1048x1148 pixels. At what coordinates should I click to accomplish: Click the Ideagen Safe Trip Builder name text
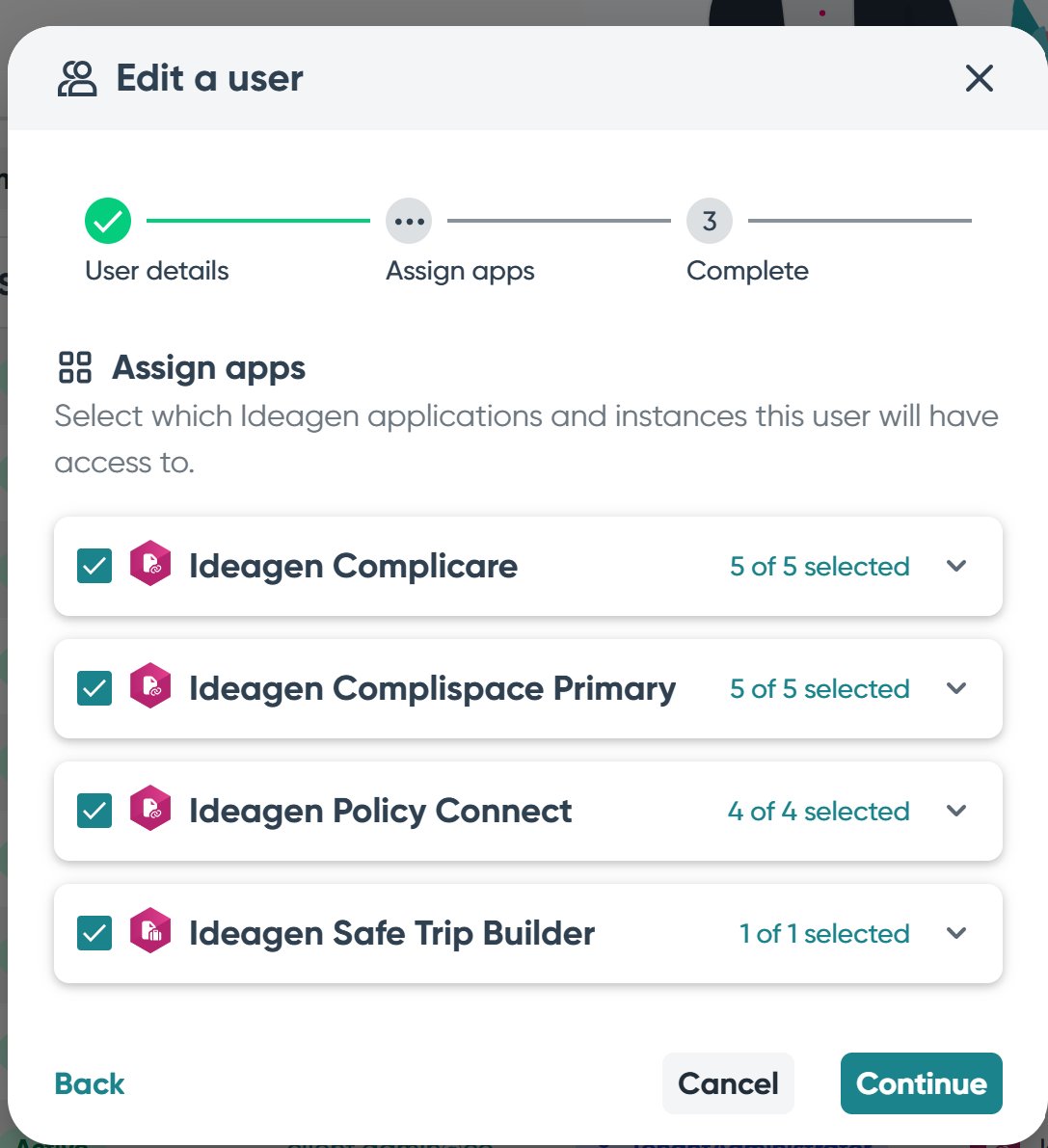click(391, 933)
